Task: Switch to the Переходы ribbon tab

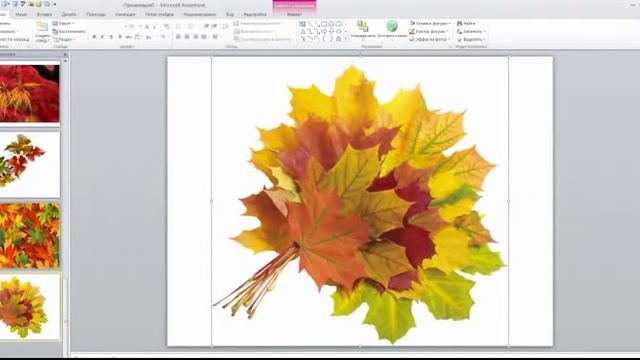Action: click(96, 14)
